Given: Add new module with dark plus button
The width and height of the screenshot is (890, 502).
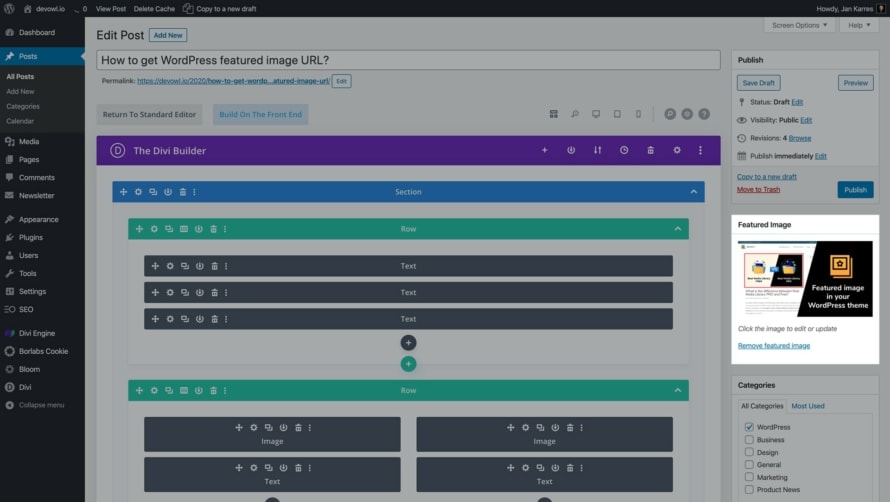Looking at the screenshot, I should click(x=408, y=343).
